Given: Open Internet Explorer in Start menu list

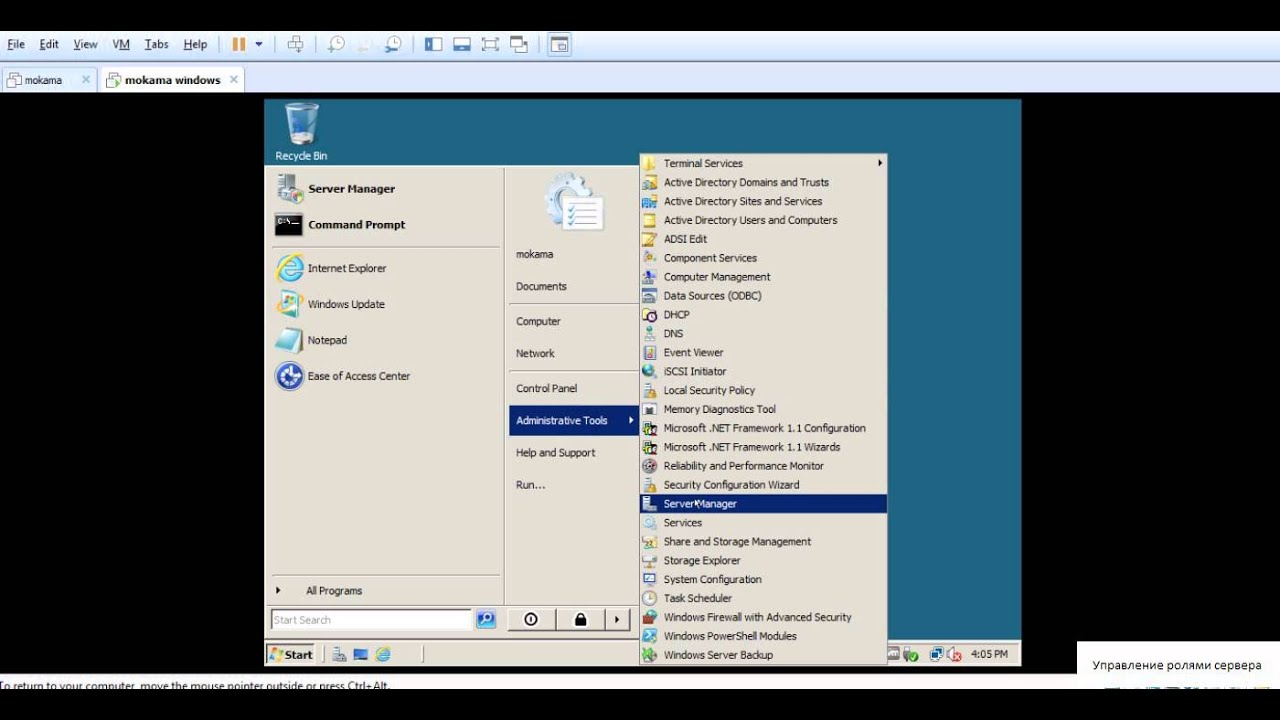Looking at the screenshot, I should click(x=385, y=268).
